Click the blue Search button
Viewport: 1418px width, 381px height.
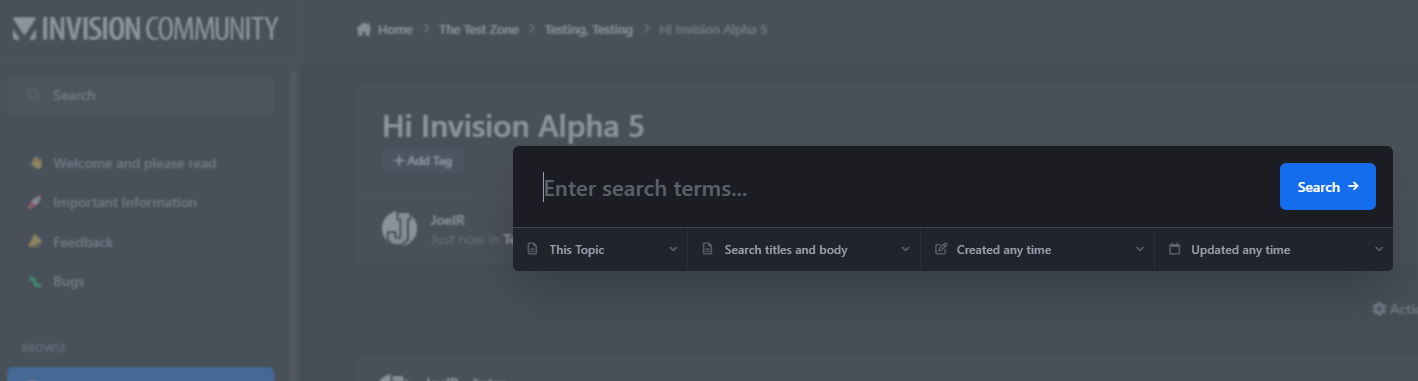click(1327, 187)
